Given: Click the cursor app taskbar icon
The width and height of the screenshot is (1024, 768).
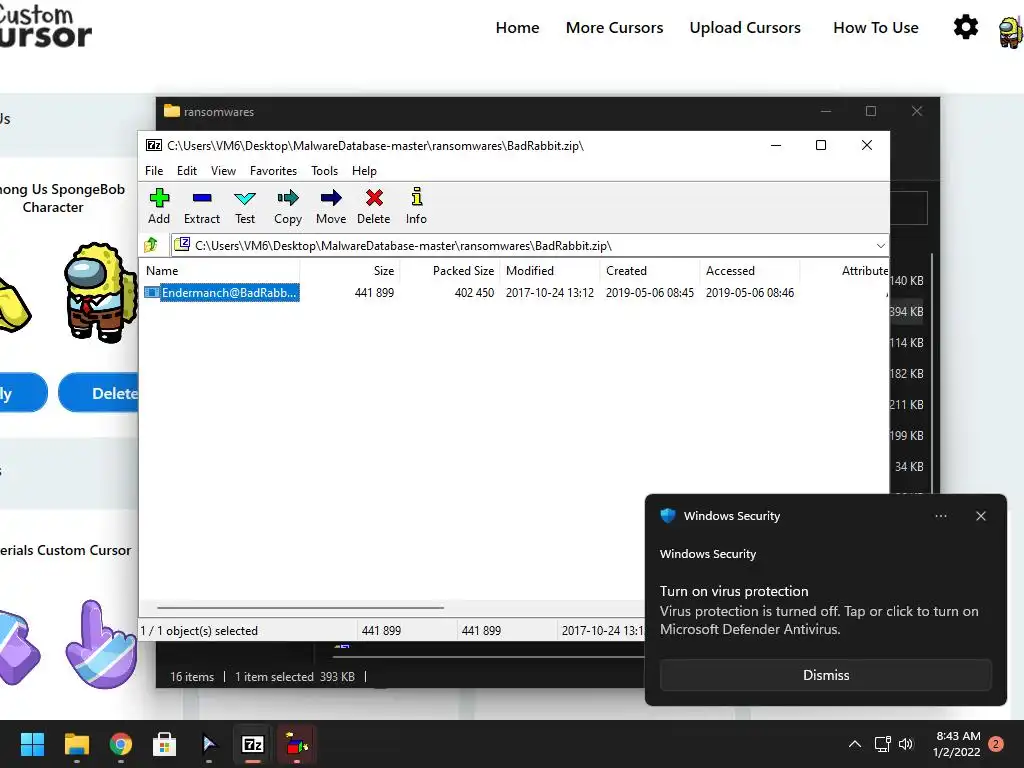Looking at the screenshot, I should point(209,744).
